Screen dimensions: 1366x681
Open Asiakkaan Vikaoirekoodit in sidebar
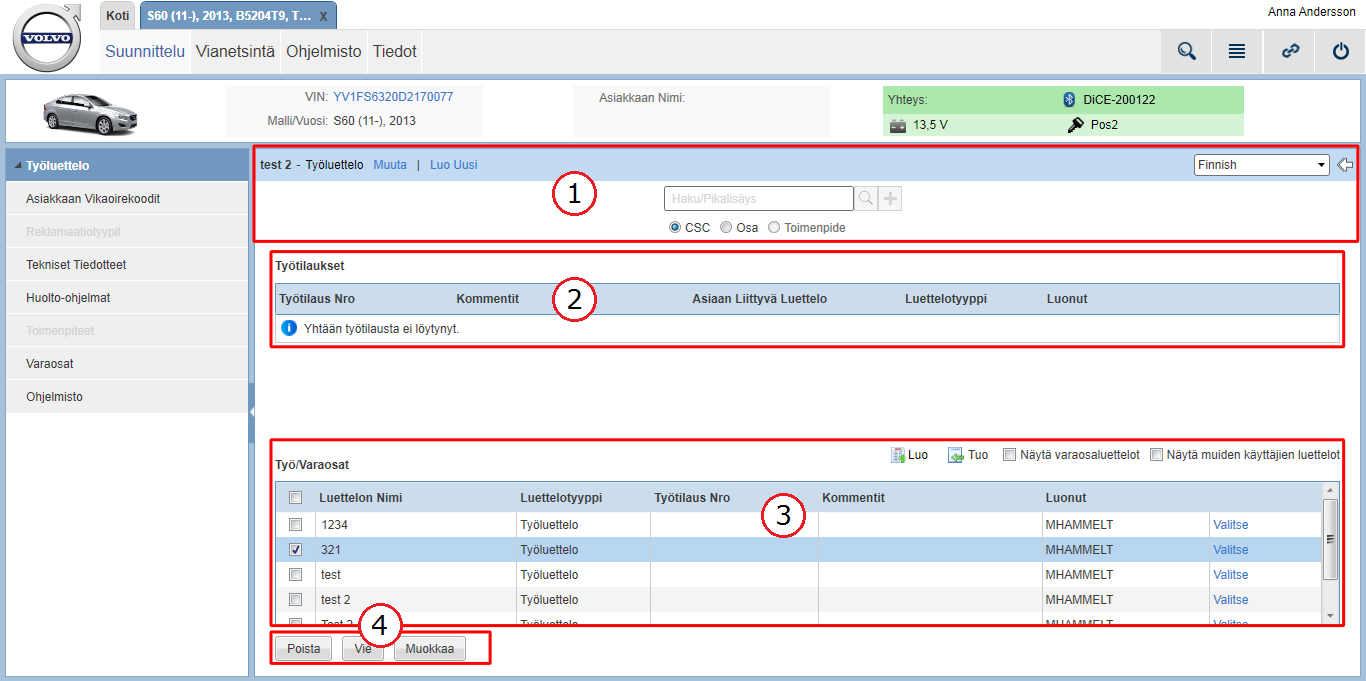coord(127,199)
